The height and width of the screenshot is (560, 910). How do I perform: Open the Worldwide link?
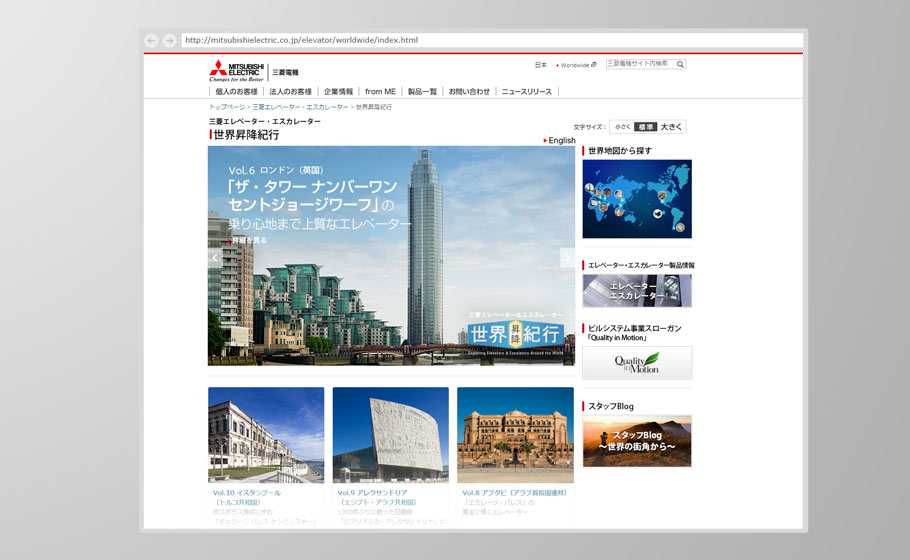point(576,65)
